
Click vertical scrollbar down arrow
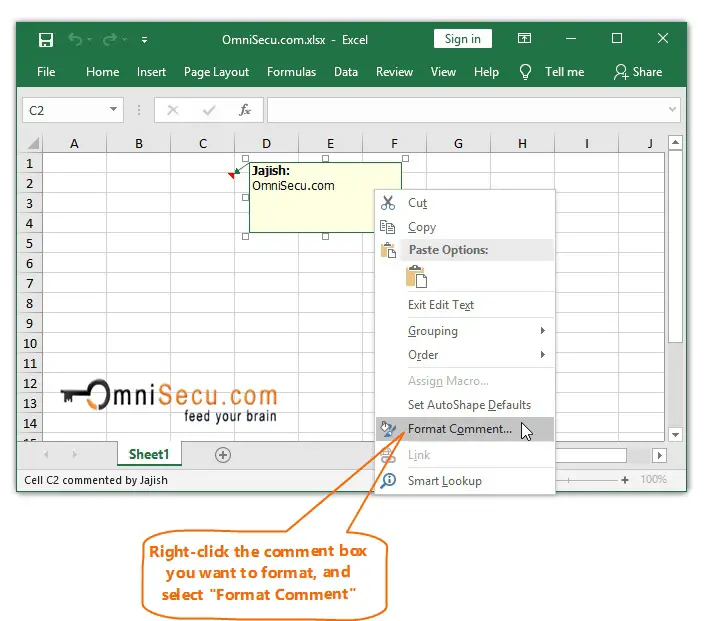click(x=675, y=434)
